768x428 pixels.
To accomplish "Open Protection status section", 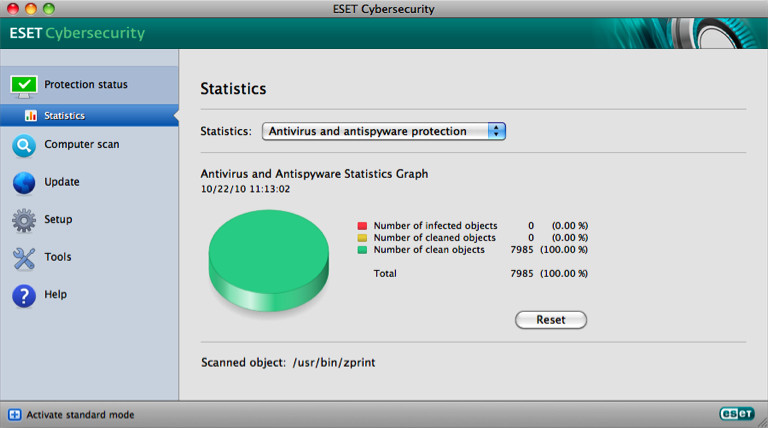I will point(89,85).
